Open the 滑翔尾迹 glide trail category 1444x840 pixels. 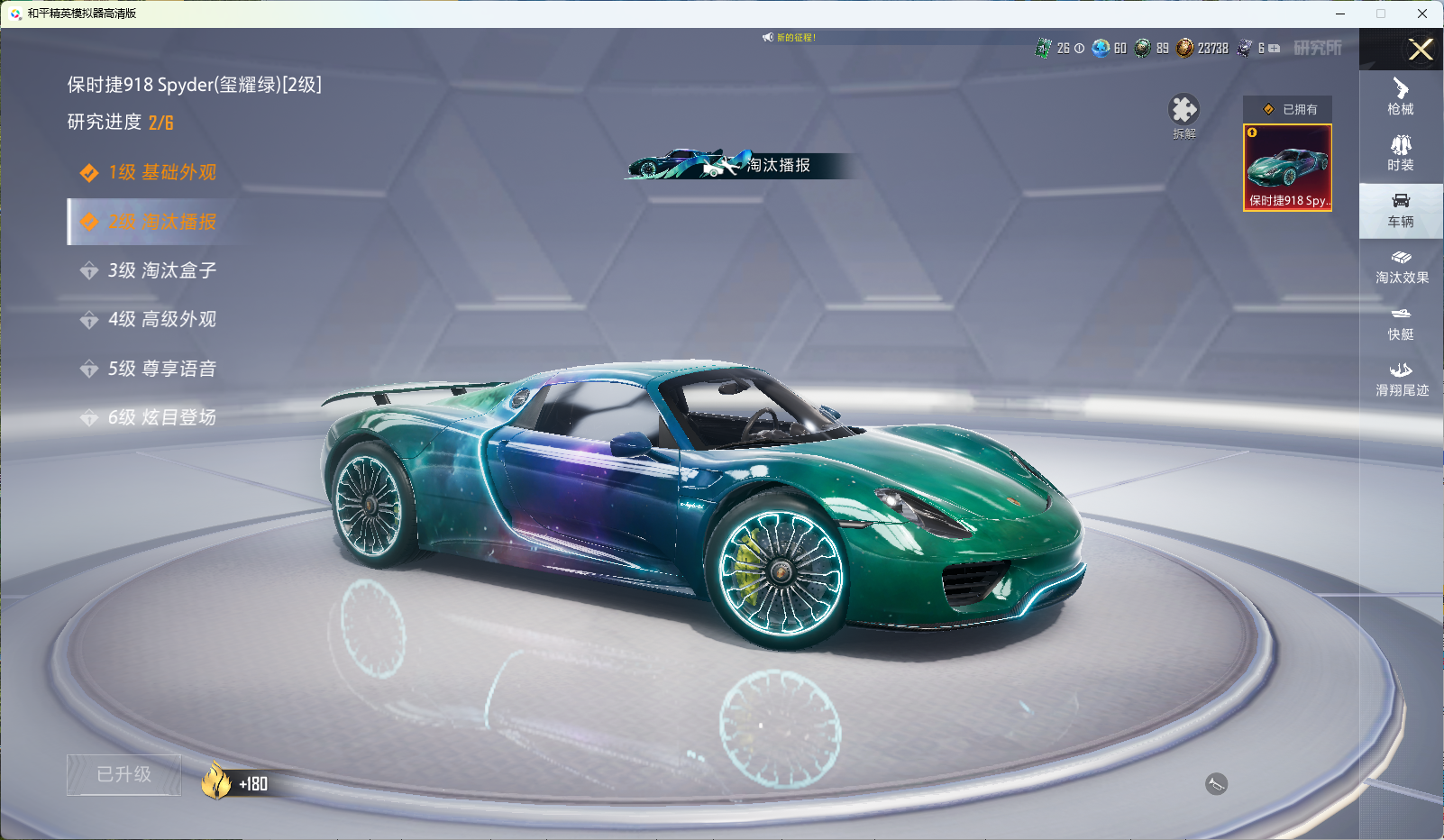[x=1401, y=379]
